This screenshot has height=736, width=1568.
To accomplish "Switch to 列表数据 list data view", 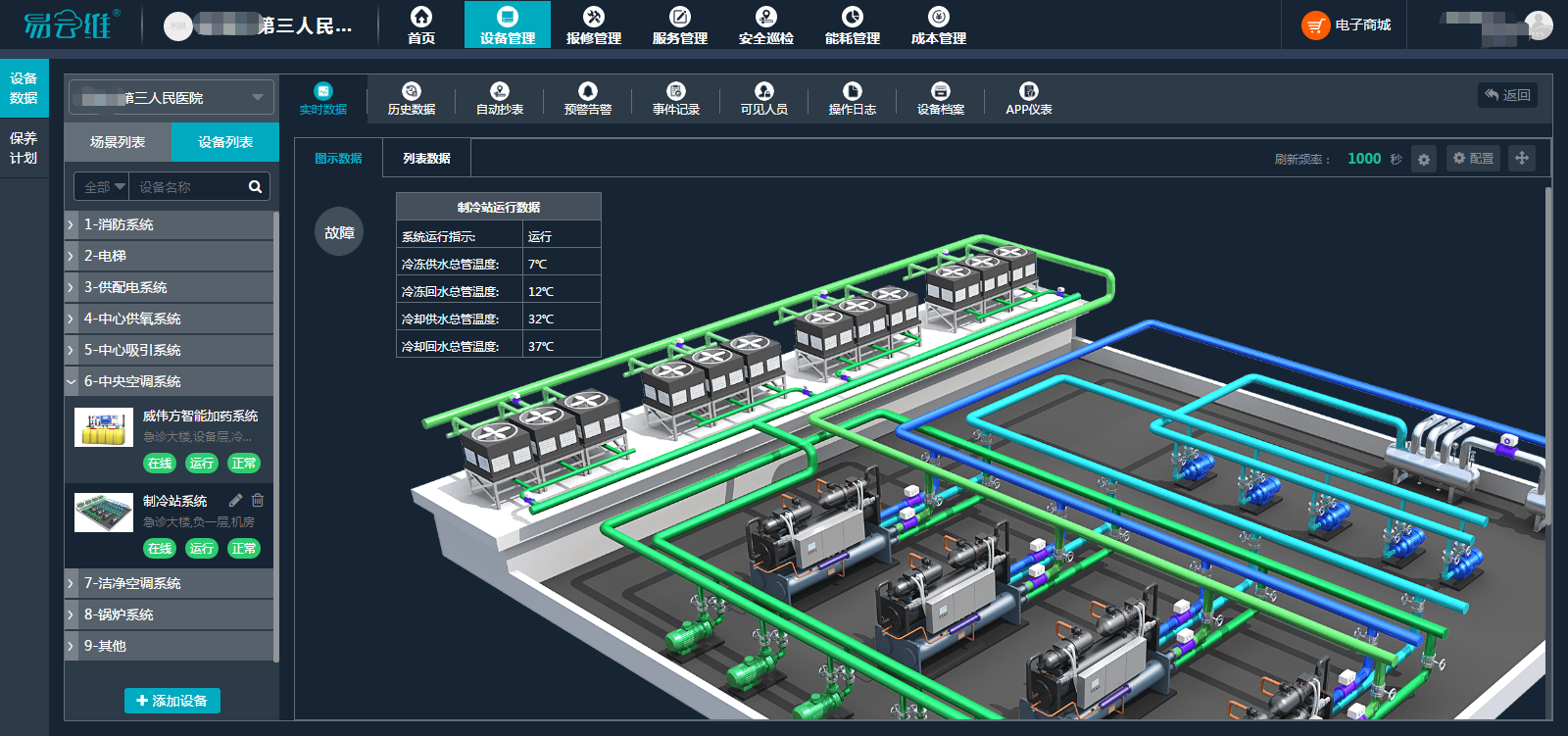I will 426,158.
